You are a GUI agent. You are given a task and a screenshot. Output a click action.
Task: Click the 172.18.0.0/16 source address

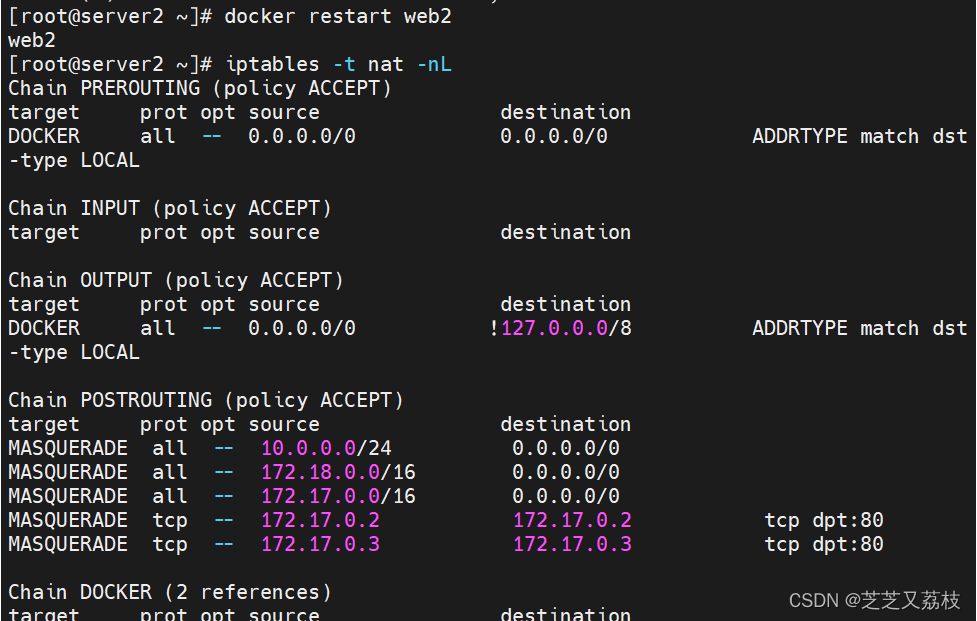pyautogui.click(x=338, y=473)
